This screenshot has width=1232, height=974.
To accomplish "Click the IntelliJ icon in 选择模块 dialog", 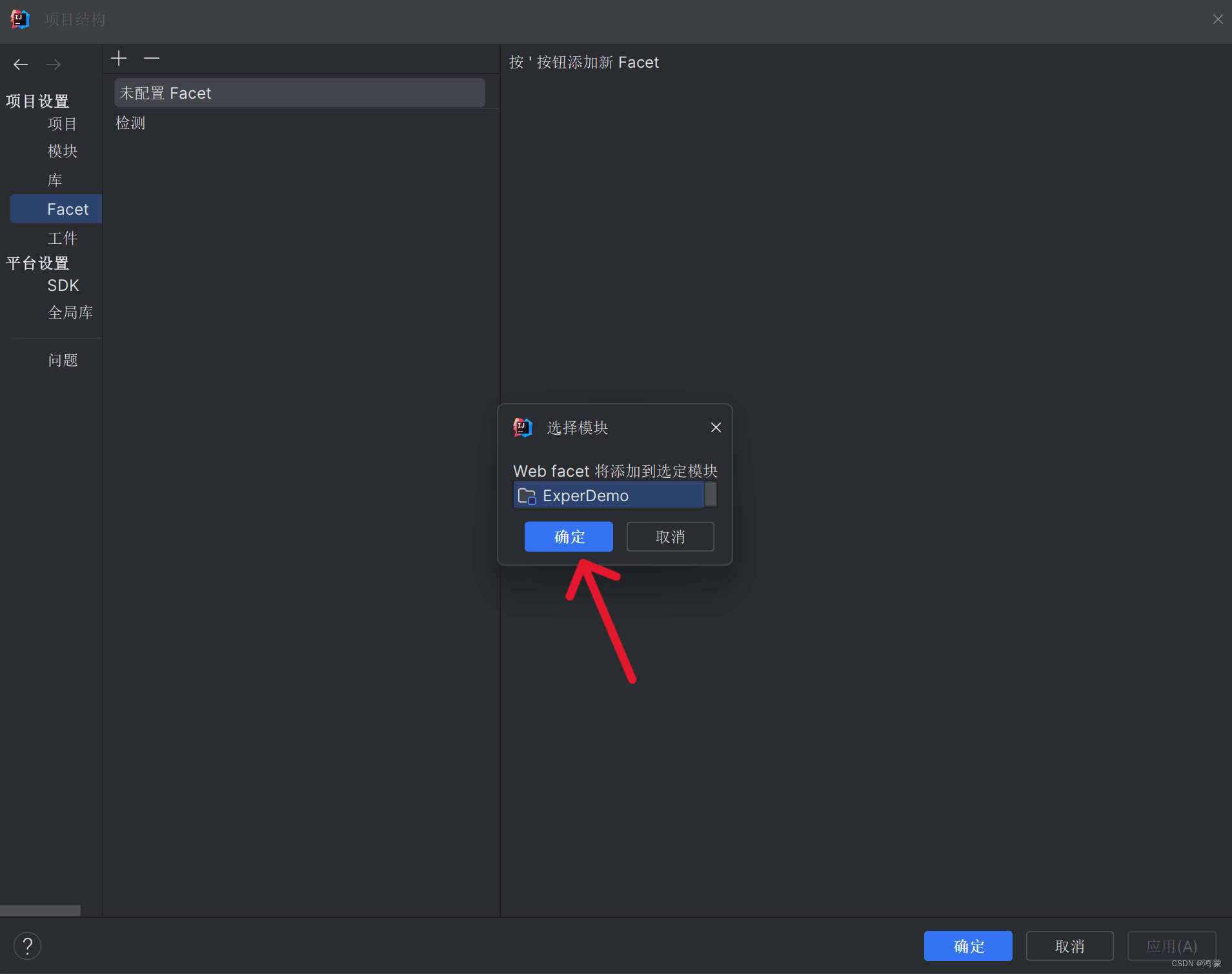I will [523, 427].
